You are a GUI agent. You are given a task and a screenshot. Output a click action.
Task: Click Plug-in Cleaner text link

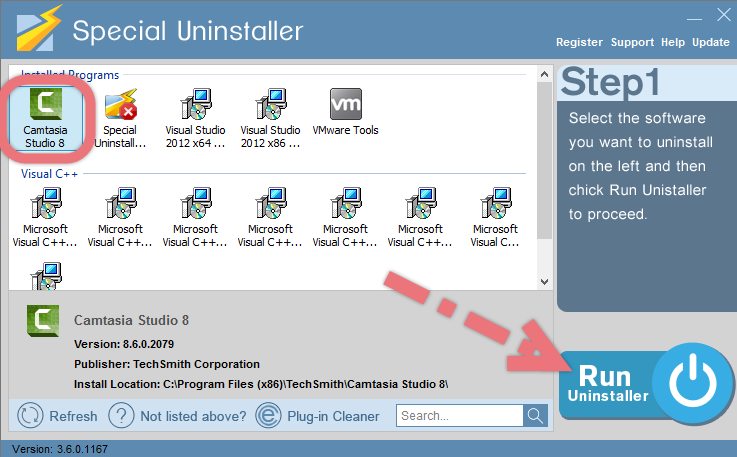[x=333, y=416]
